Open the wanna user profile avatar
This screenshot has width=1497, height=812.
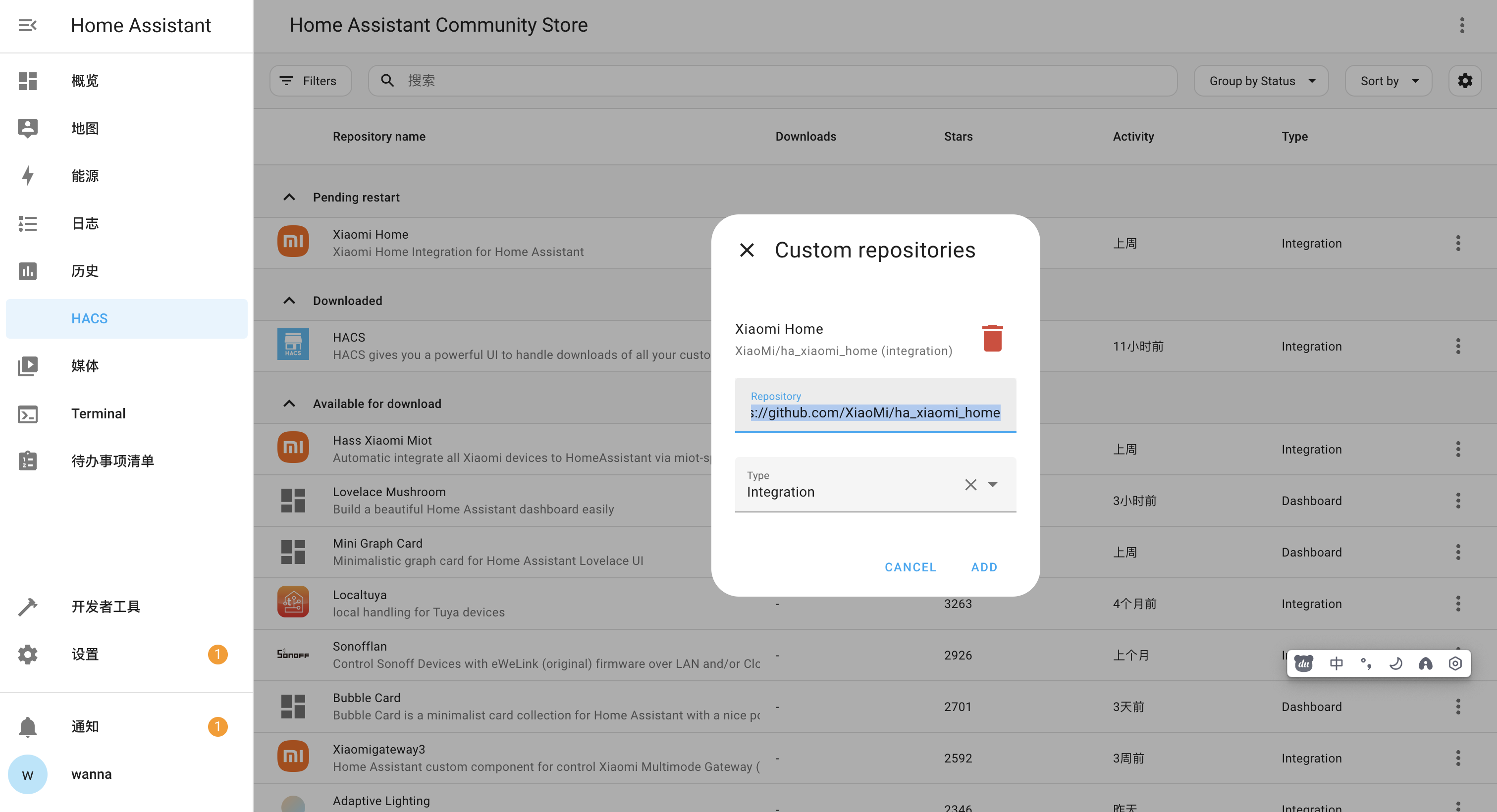click(27, 775)
